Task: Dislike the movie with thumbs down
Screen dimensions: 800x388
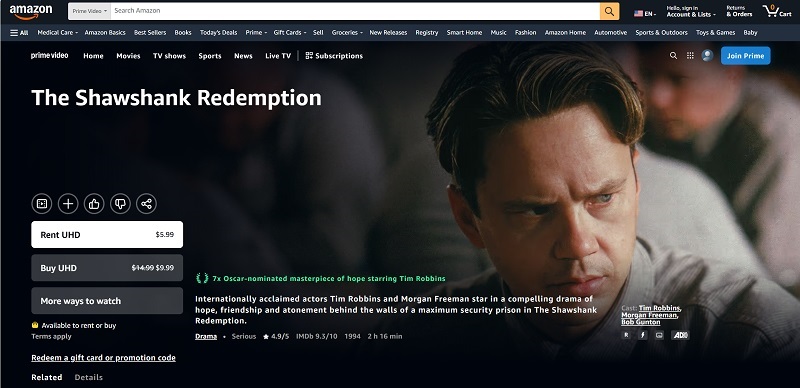Action: point(120,204)
